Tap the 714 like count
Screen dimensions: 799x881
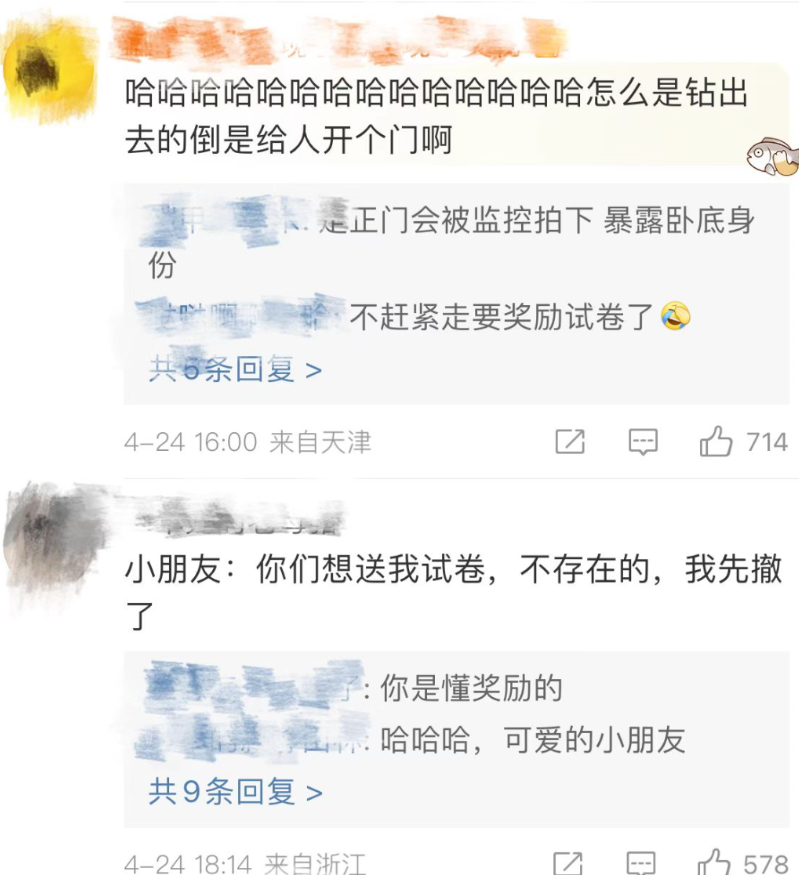[767, 442]
